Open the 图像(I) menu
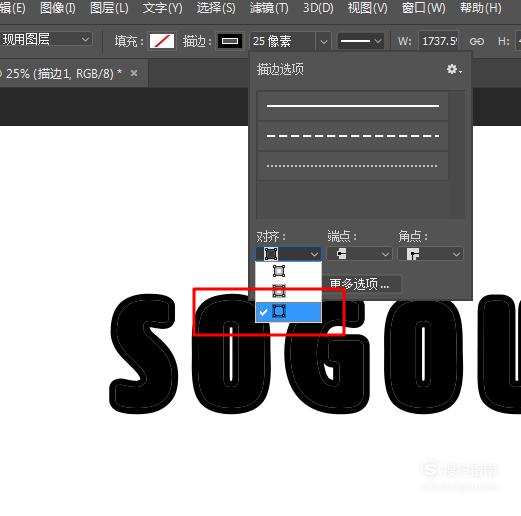 click(58, 8)
